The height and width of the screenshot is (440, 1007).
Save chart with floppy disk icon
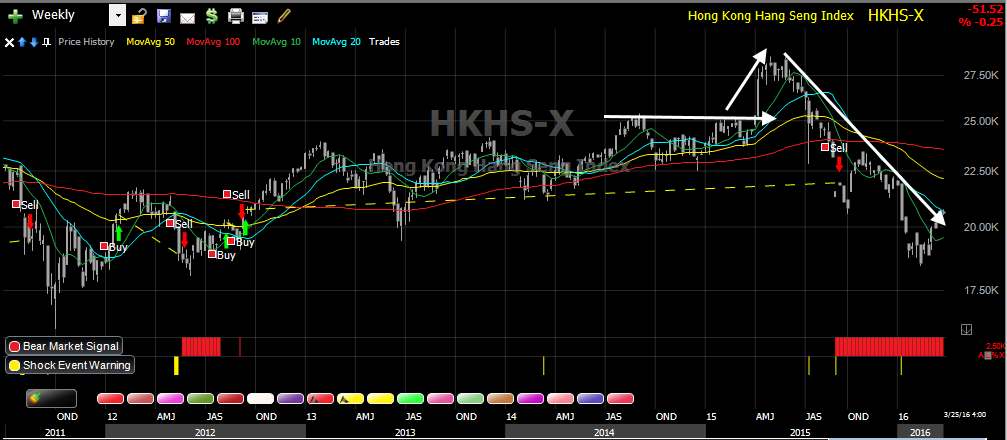(x=164, y=16)
